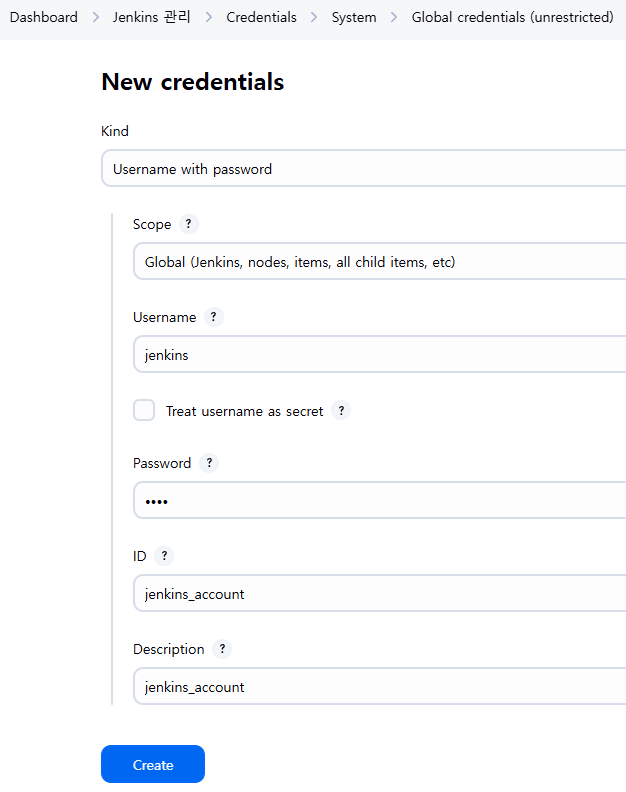Enable Treat username as secret checkbox

coord(145,410)
